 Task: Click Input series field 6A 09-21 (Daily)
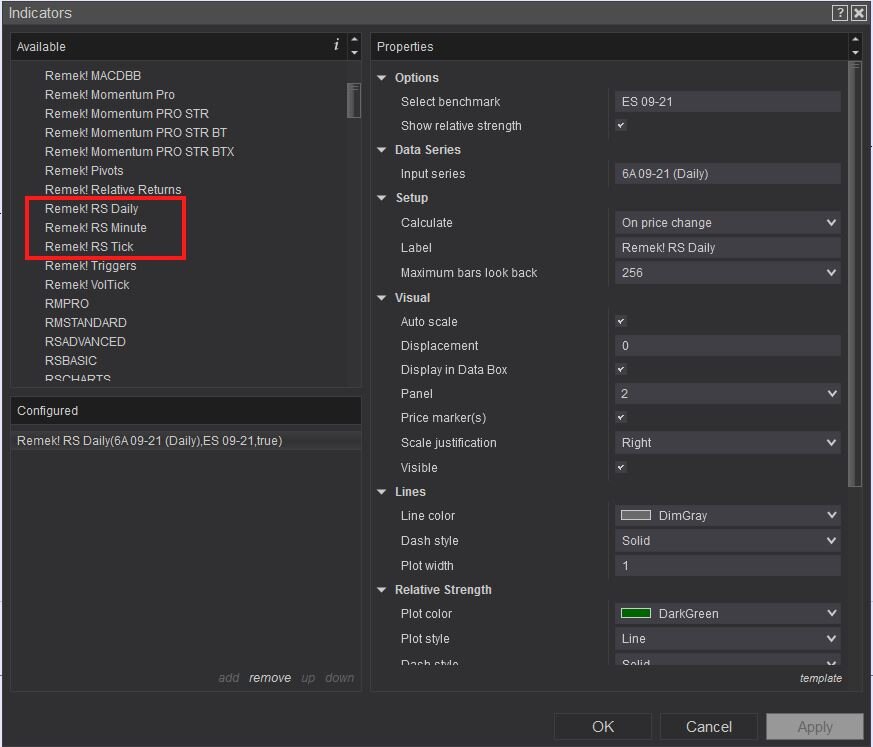point(728,174)
